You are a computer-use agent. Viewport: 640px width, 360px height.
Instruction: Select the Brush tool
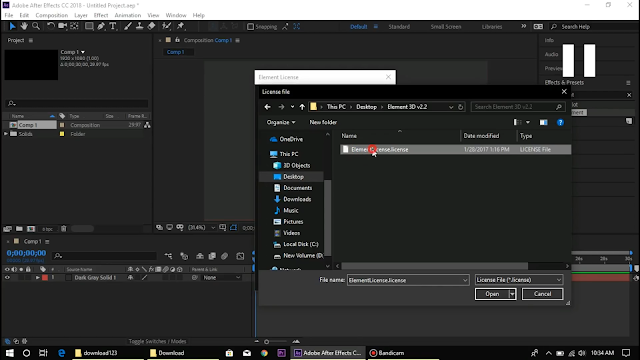click(128, 26)
